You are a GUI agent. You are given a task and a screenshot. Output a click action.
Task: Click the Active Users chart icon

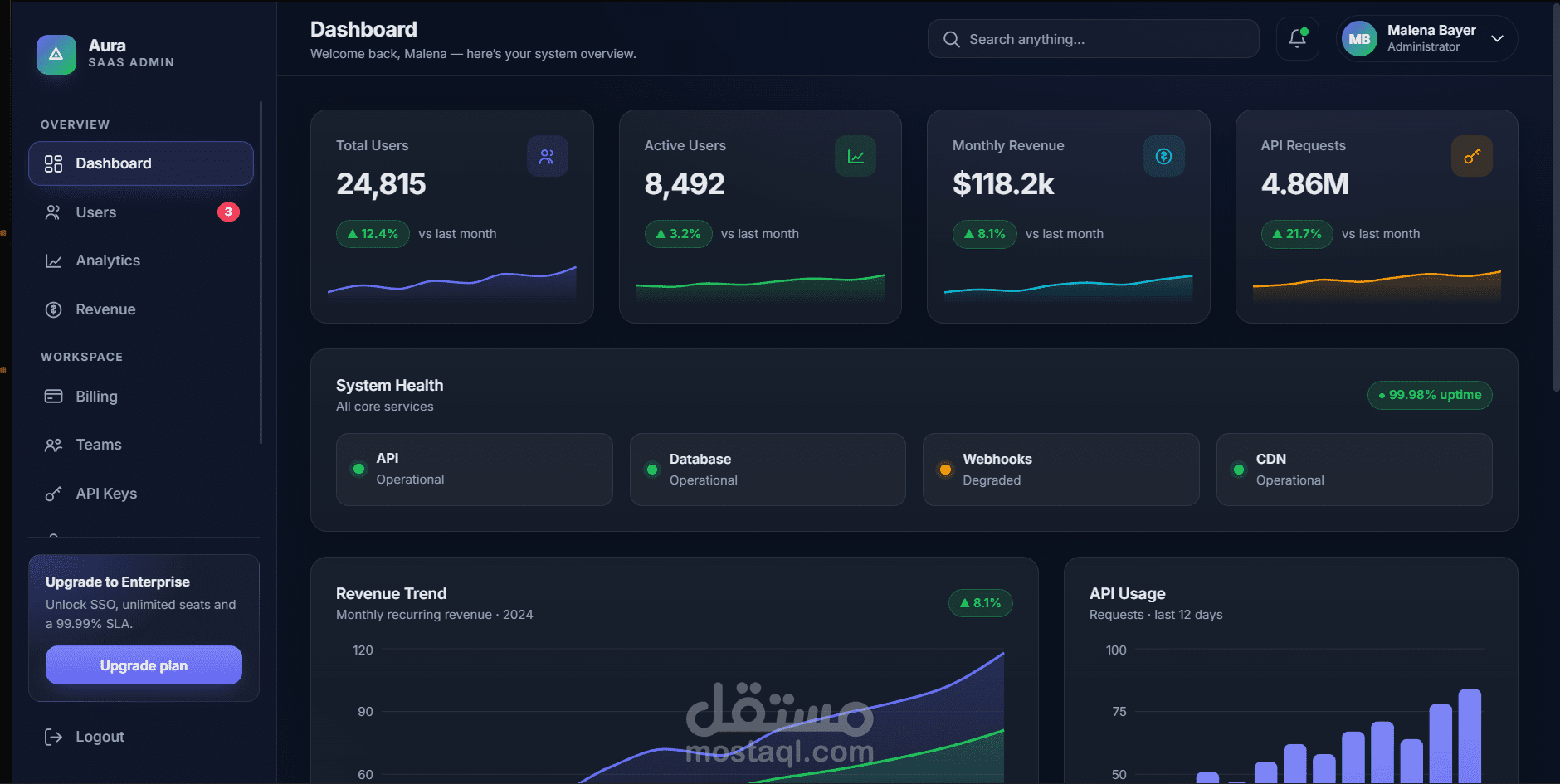coord(856,156)
